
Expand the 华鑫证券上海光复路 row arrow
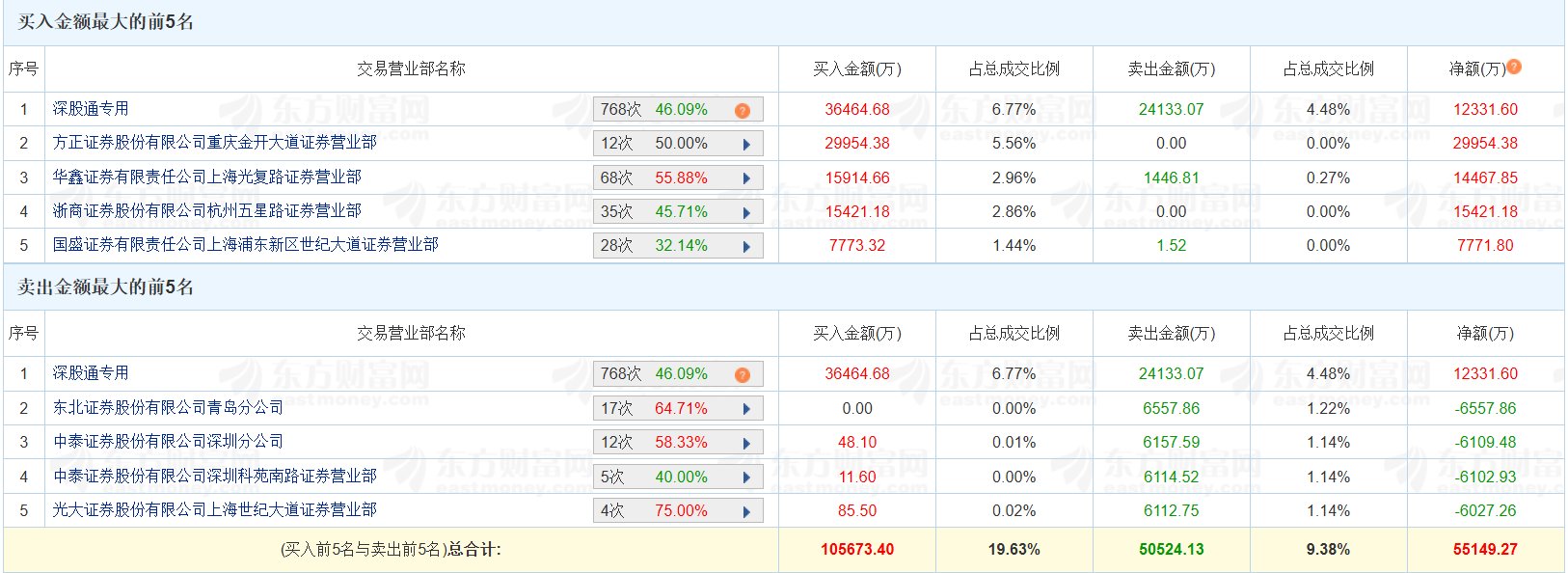pyautogui.click(x=746, y=178)
